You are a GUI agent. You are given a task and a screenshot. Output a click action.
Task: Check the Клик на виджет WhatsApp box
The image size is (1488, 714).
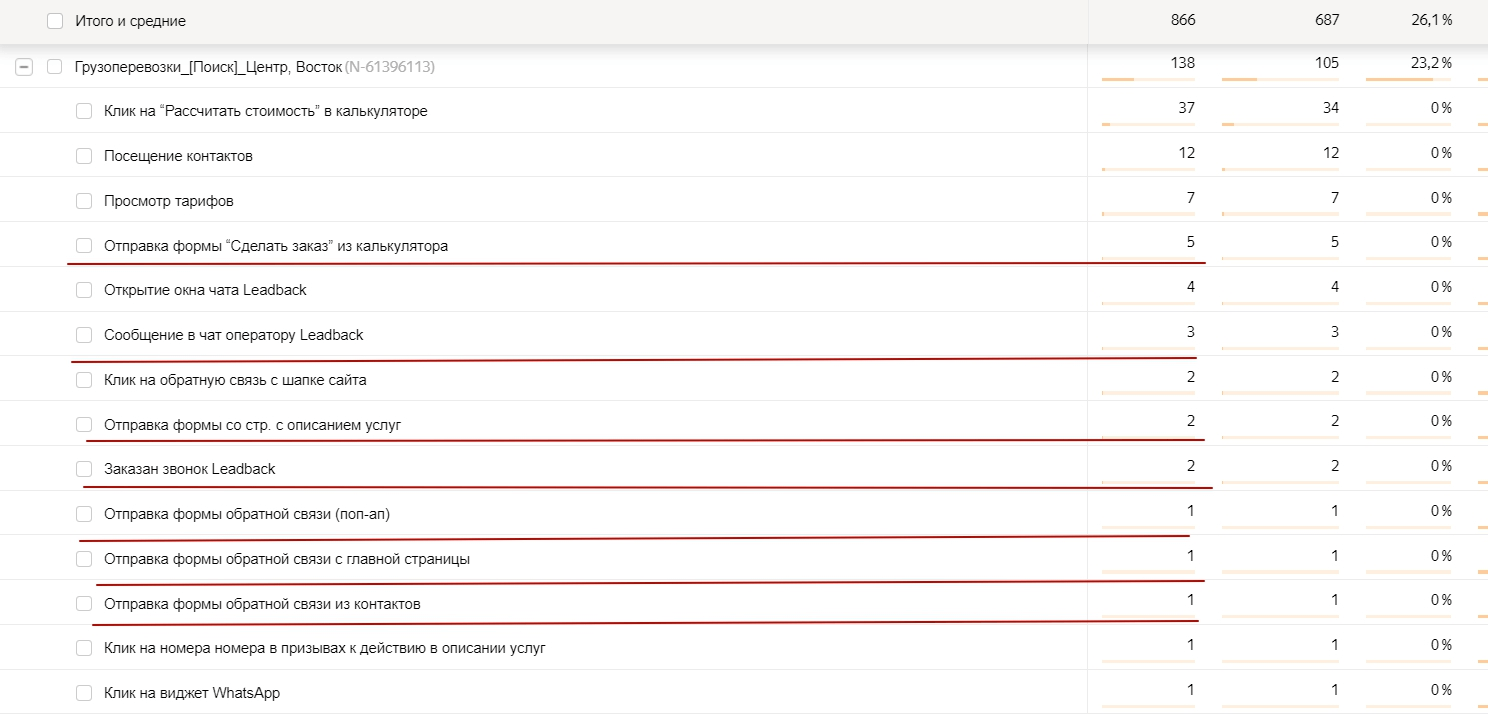tap(84, 693)
